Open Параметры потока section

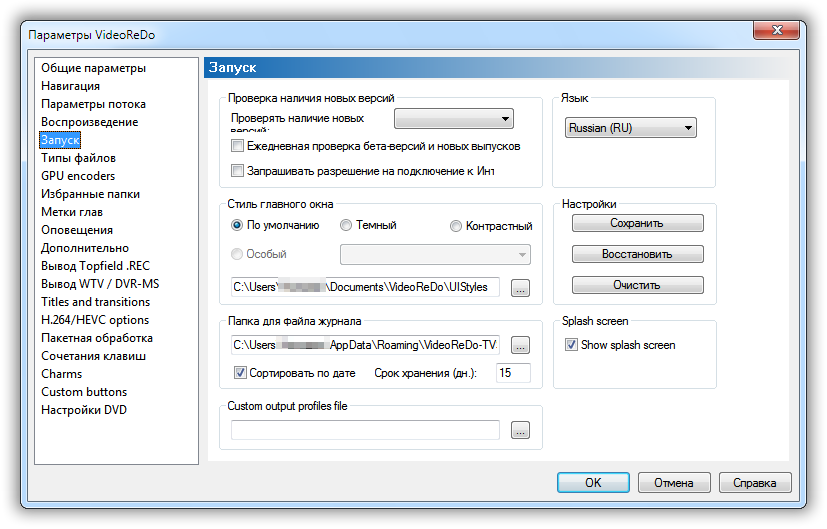(x=93, y=104)
